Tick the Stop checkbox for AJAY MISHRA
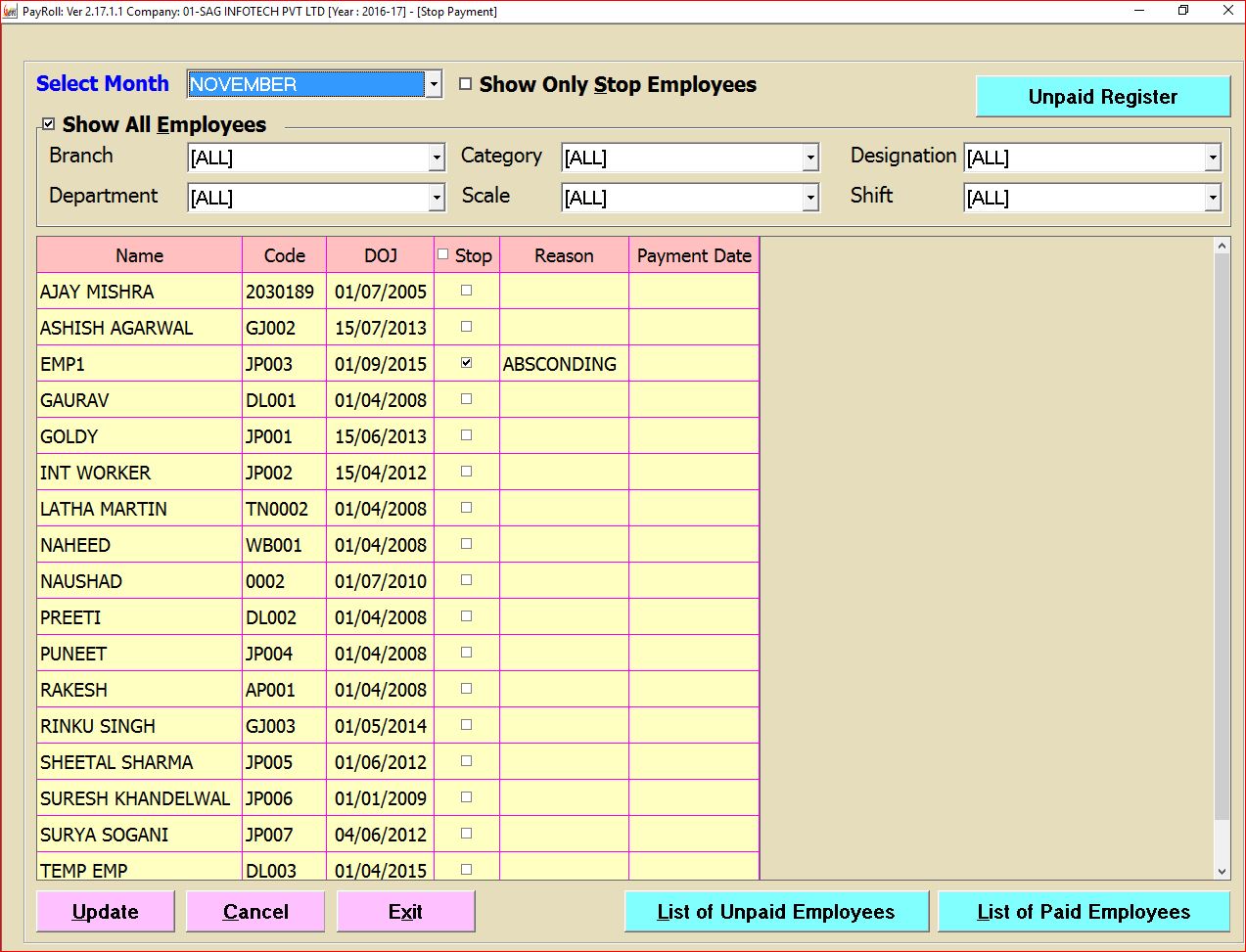Viewport: 1246px width, 952px height. pyautogui.click(x=466, y=291)
